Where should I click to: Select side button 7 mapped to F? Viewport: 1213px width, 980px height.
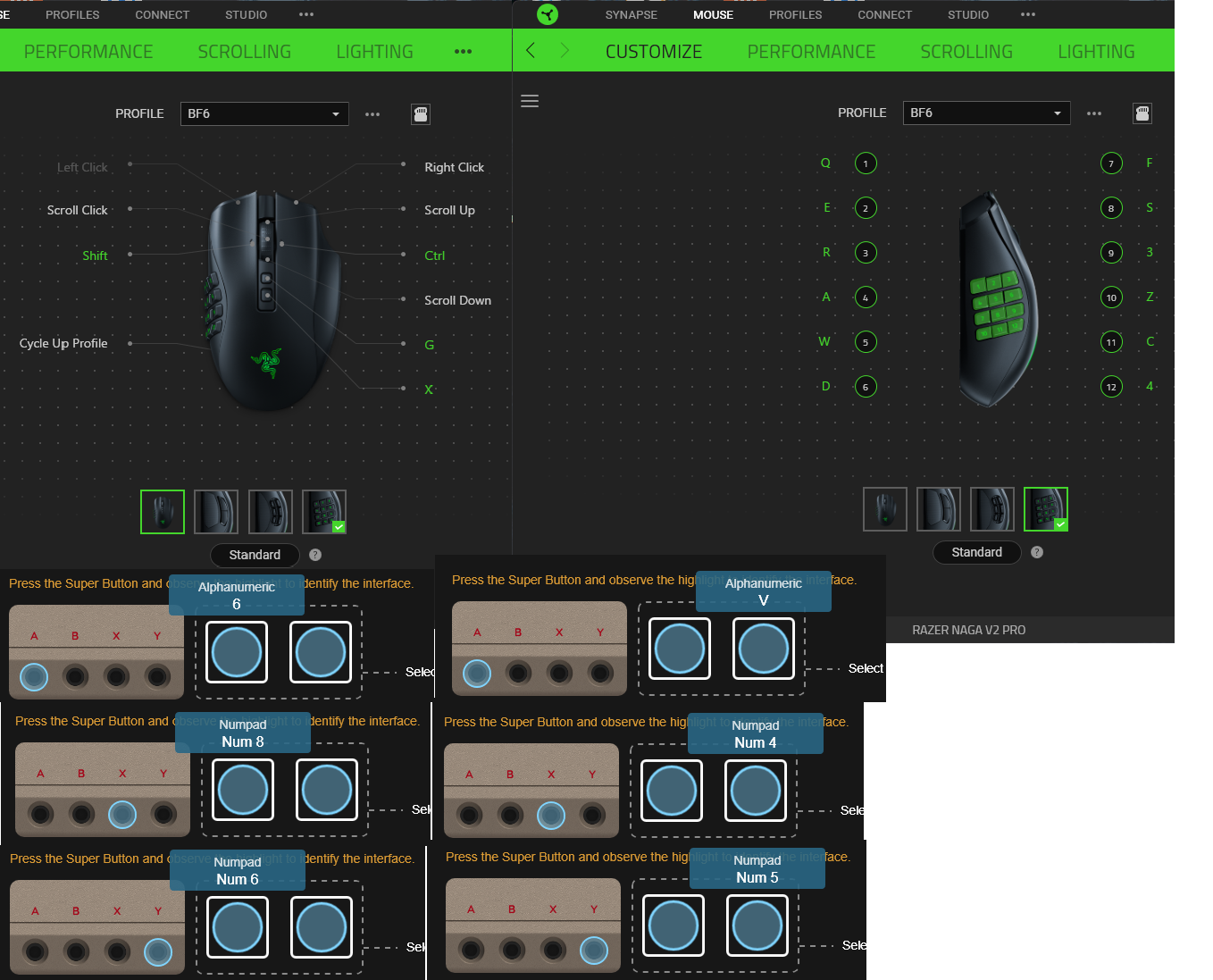[1111, 163]
